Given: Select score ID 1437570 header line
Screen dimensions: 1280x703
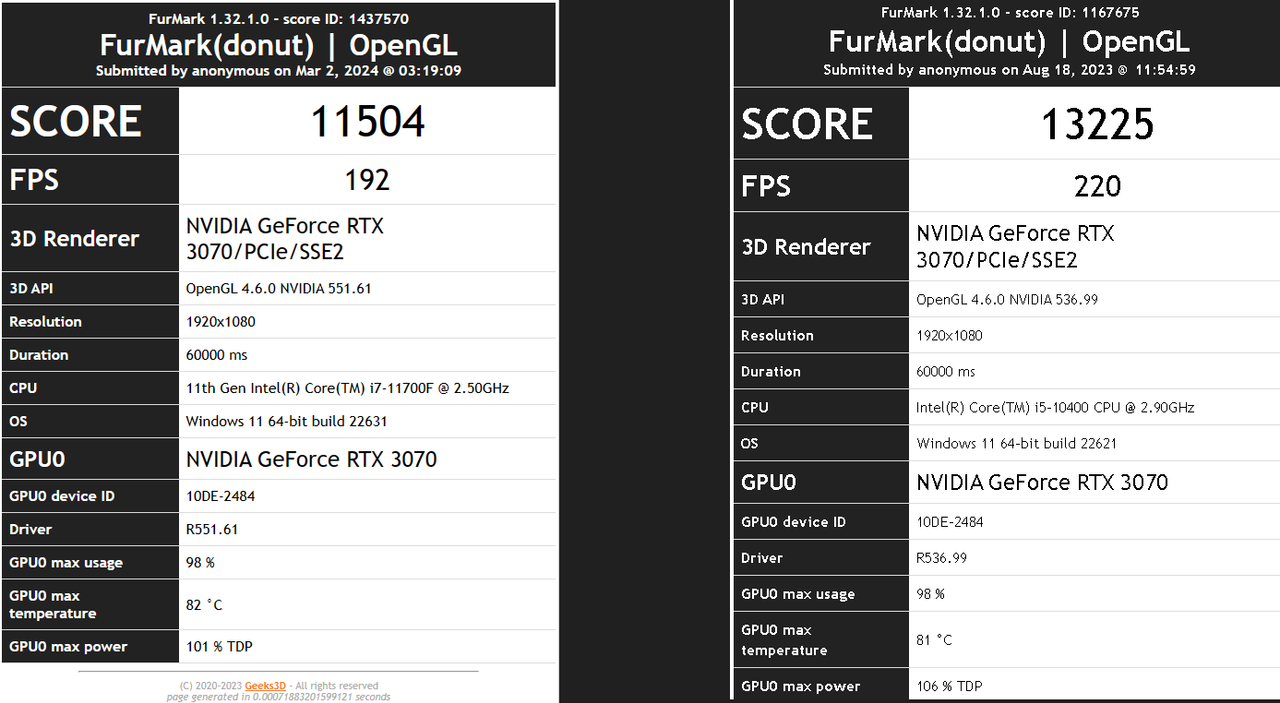Looking at the screenshot, I should [x=278, y=19].
